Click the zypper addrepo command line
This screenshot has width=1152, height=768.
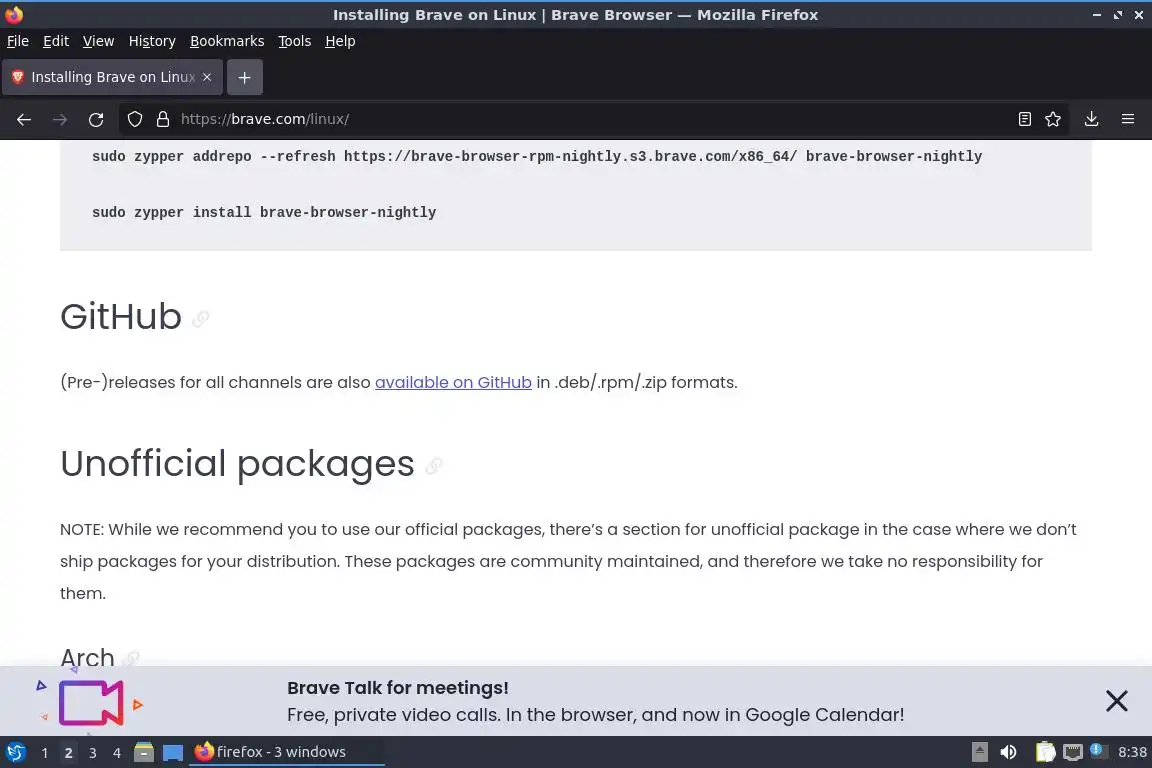coord(536,157)
